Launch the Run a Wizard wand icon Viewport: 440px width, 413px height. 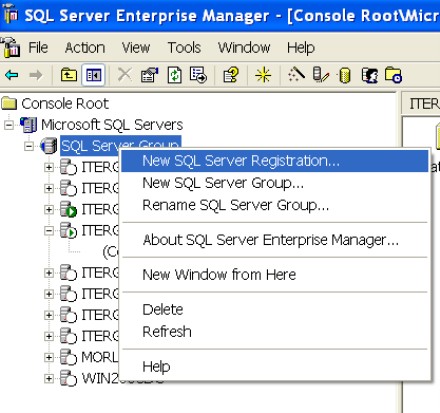point(296,74)
